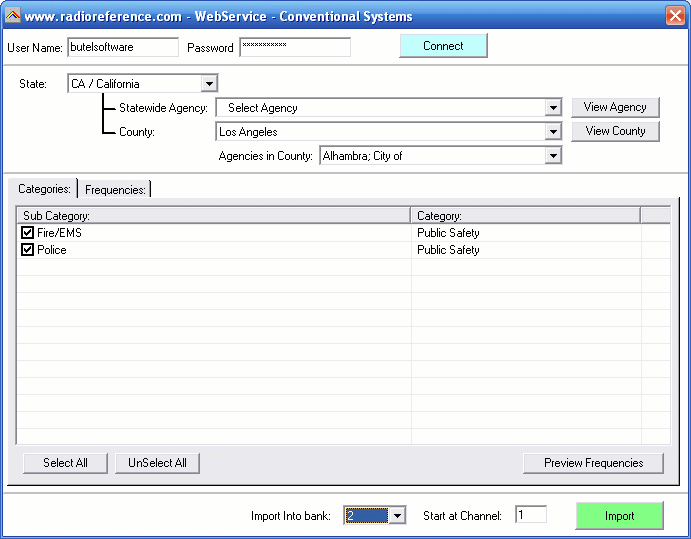Viewport: 691px width, 539px height.
Task: Uncheck the Police sub category
Action: [x=27, y=249]
